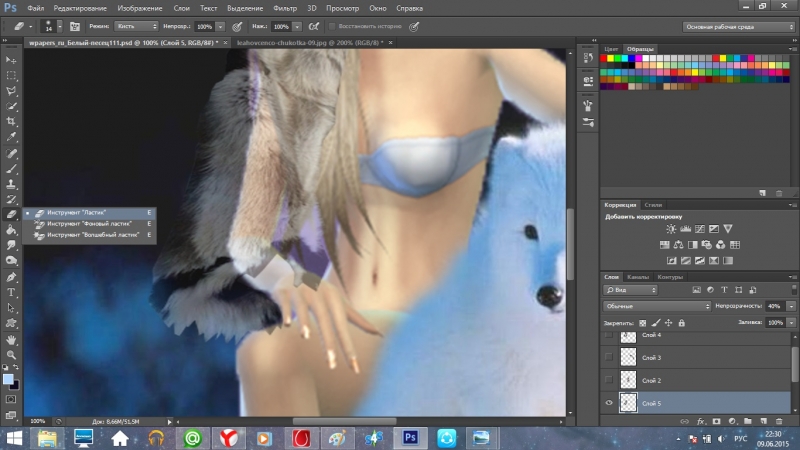Switch to the Стили tab
The width and height of the screenshot is (800, 450).
click(x=653, y=205)
